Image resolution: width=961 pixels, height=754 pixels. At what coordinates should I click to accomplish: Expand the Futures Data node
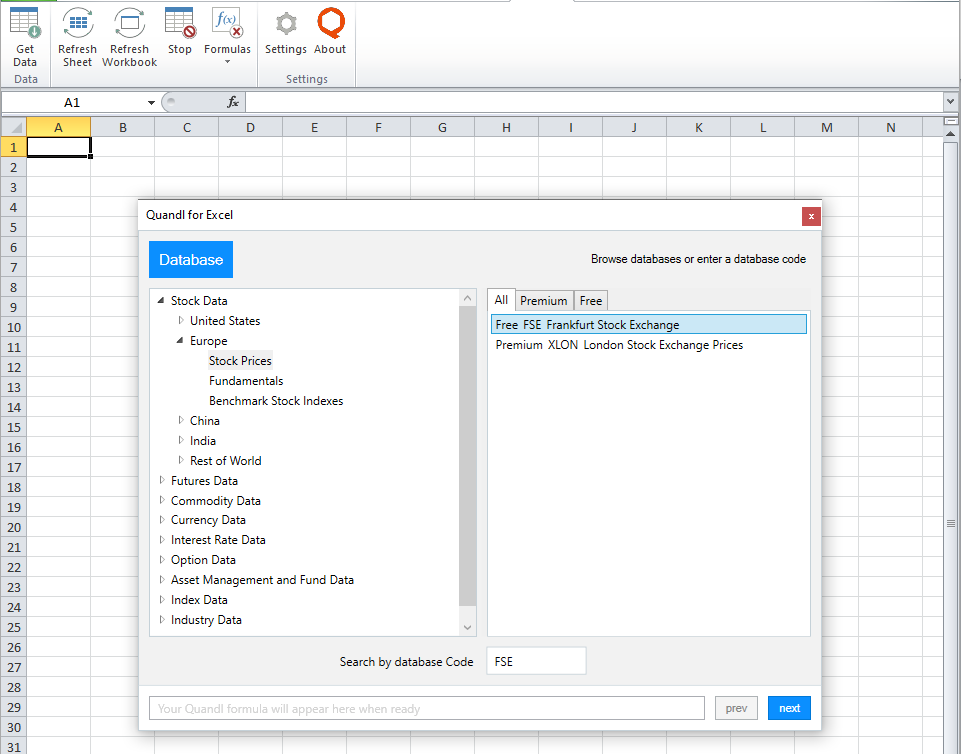pos(162,480)
